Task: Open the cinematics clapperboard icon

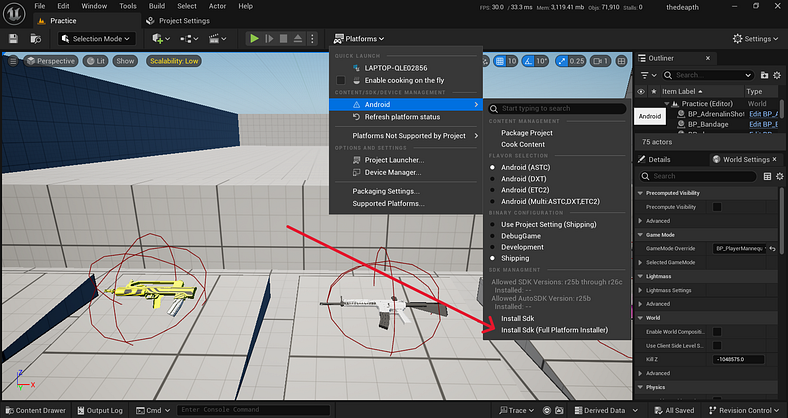Action: [217, 39]
